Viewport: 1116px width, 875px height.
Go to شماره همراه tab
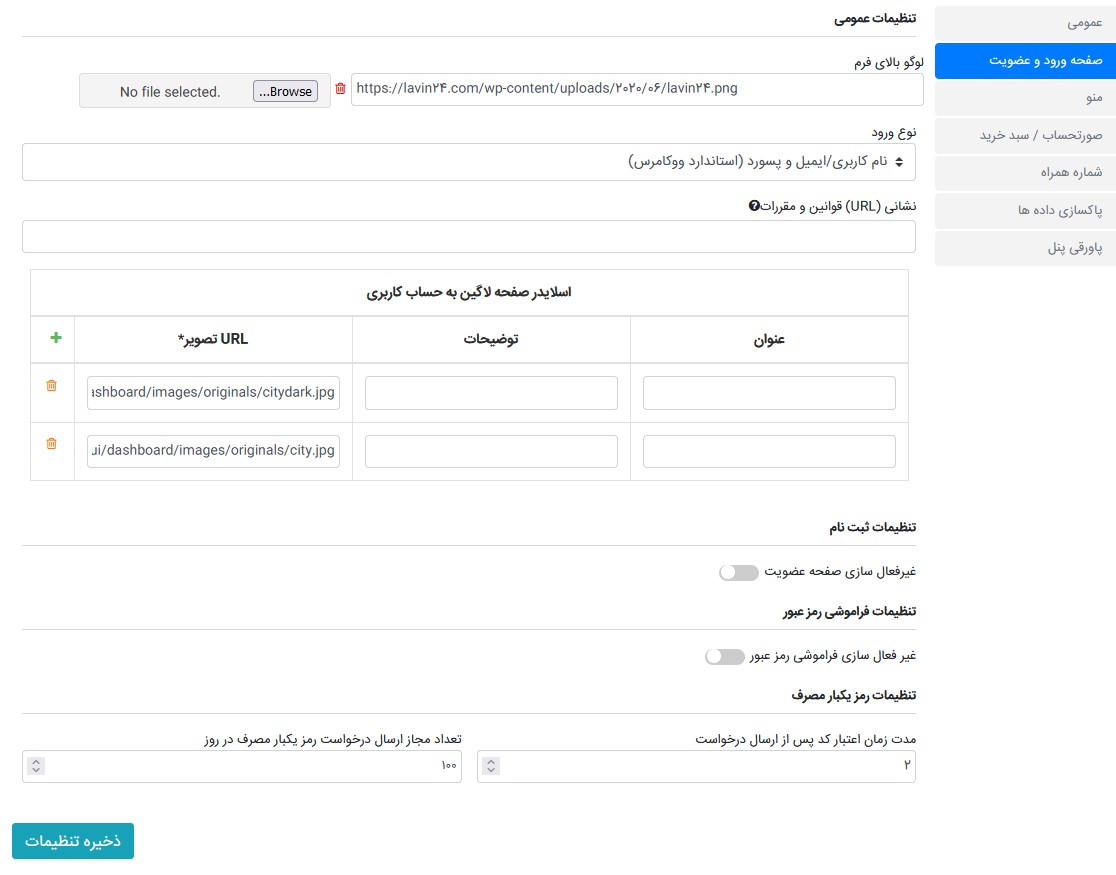click(1025, 172)
